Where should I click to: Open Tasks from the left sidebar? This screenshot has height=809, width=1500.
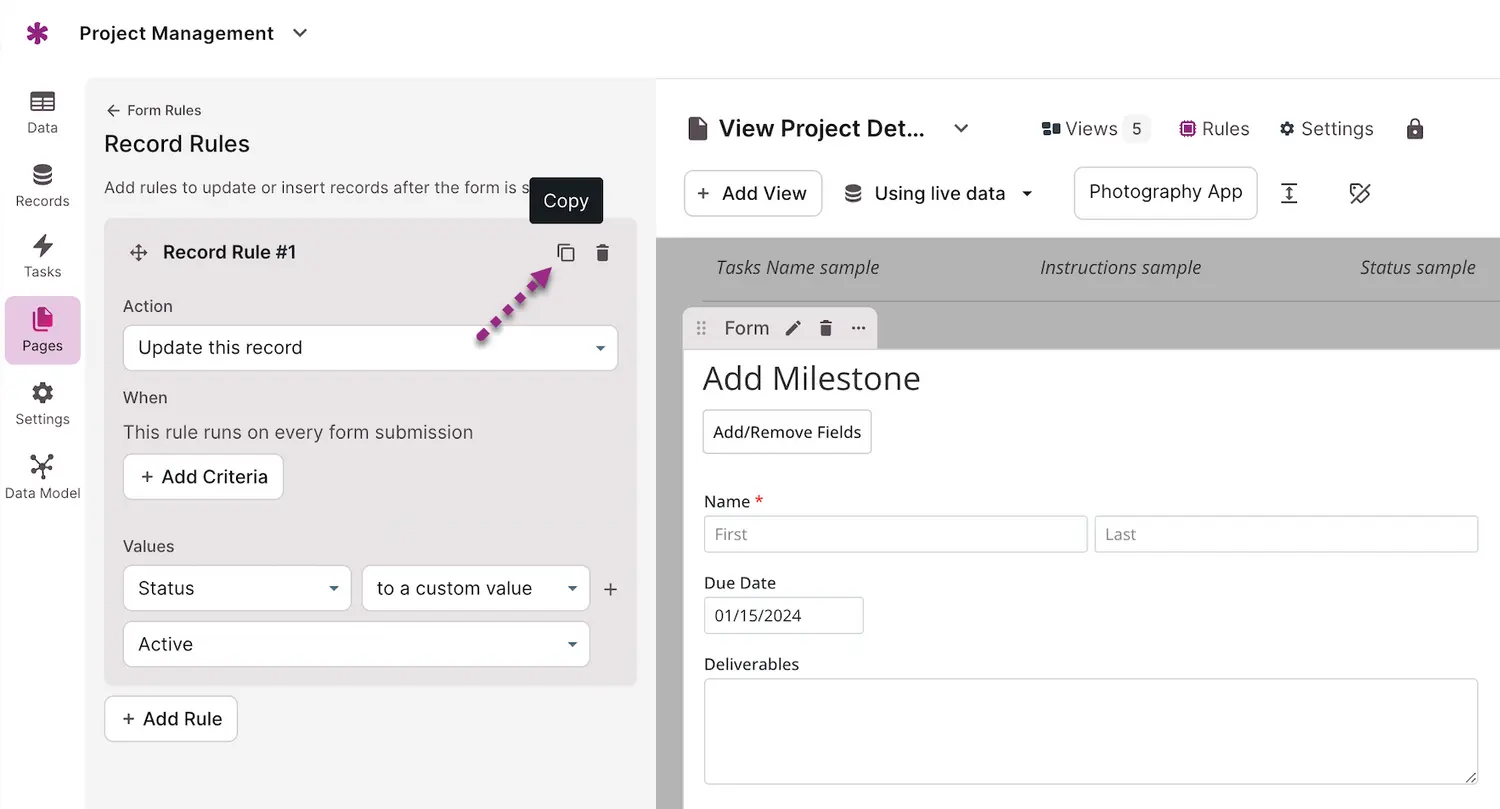pyautogui.click(x=42, y=256)
